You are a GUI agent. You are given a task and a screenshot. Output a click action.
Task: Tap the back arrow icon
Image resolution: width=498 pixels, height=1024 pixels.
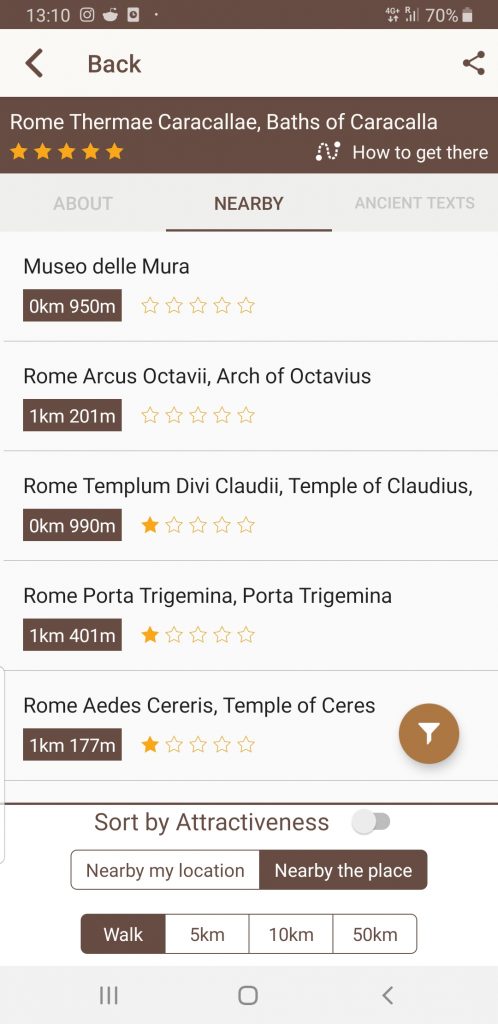(34, 64)
